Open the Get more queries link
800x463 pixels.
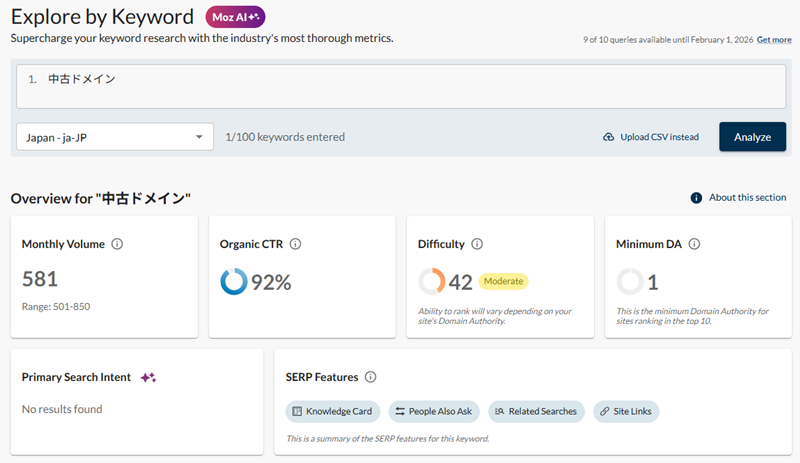(x=774, y=40)
